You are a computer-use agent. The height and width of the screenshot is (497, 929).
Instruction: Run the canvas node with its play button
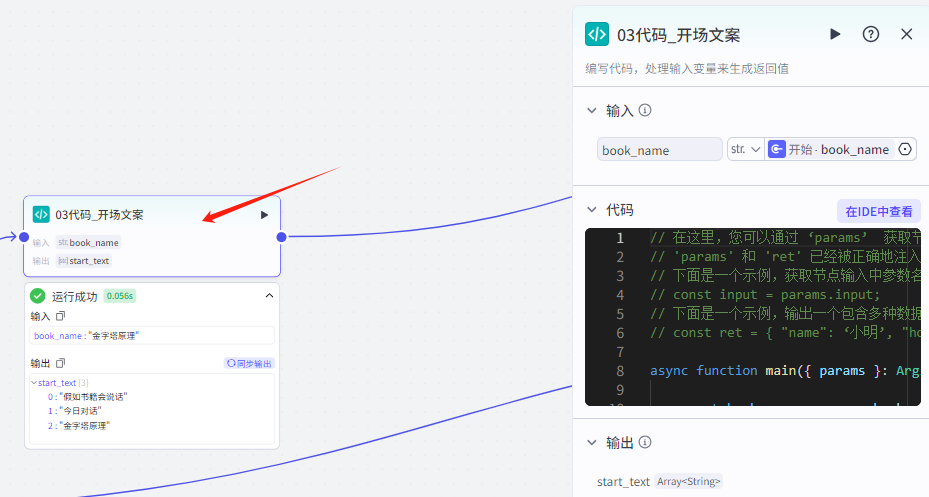click(264, 215)
